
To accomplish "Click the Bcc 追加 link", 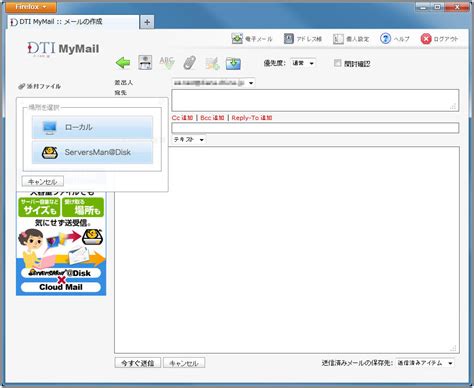I will click(212, 118).
